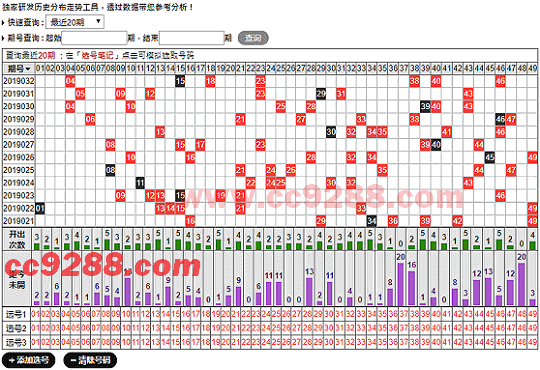Click black cell 29 in row 2019031

[321, 94]
